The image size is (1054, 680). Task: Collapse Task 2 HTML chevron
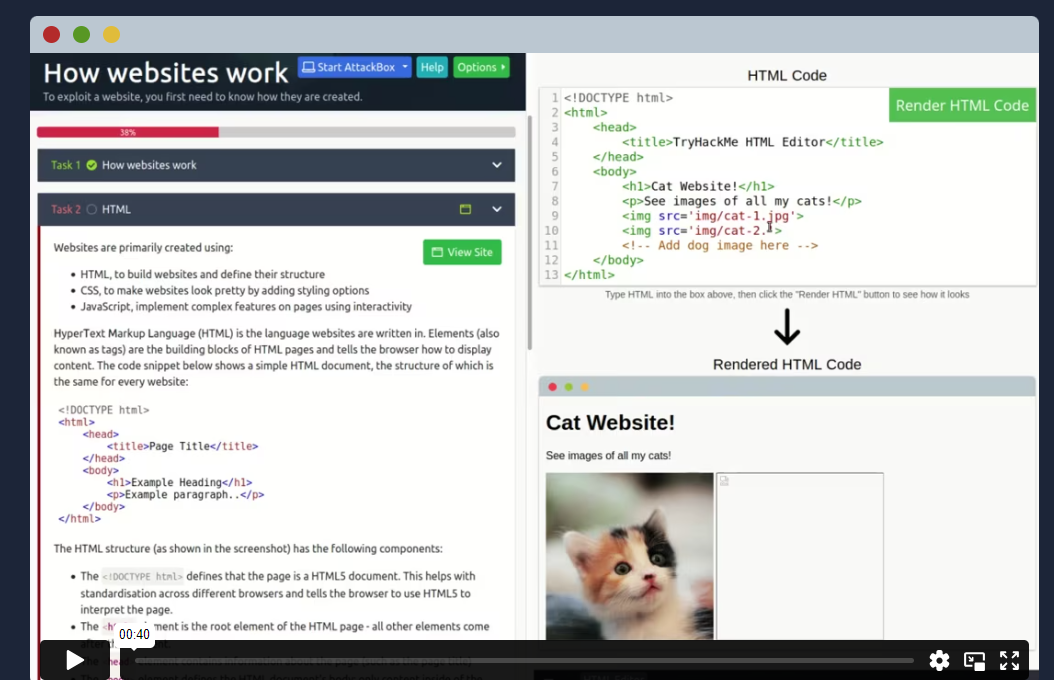click(x=497, y=210)
